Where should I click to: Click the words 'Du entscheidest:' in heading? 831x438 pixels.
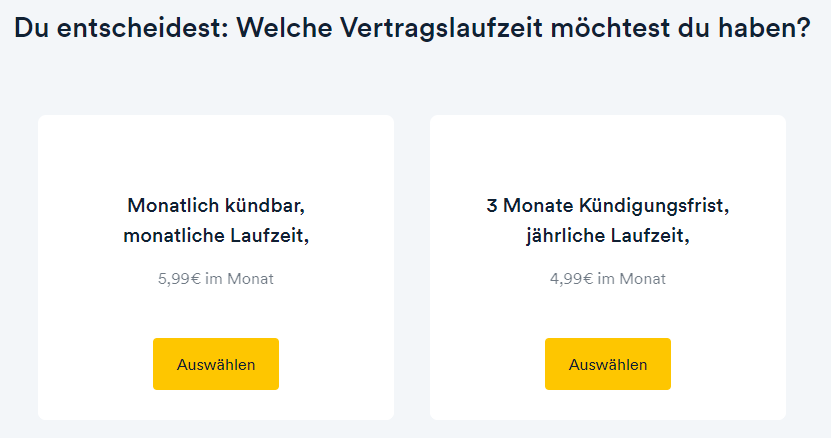[121, 28]
